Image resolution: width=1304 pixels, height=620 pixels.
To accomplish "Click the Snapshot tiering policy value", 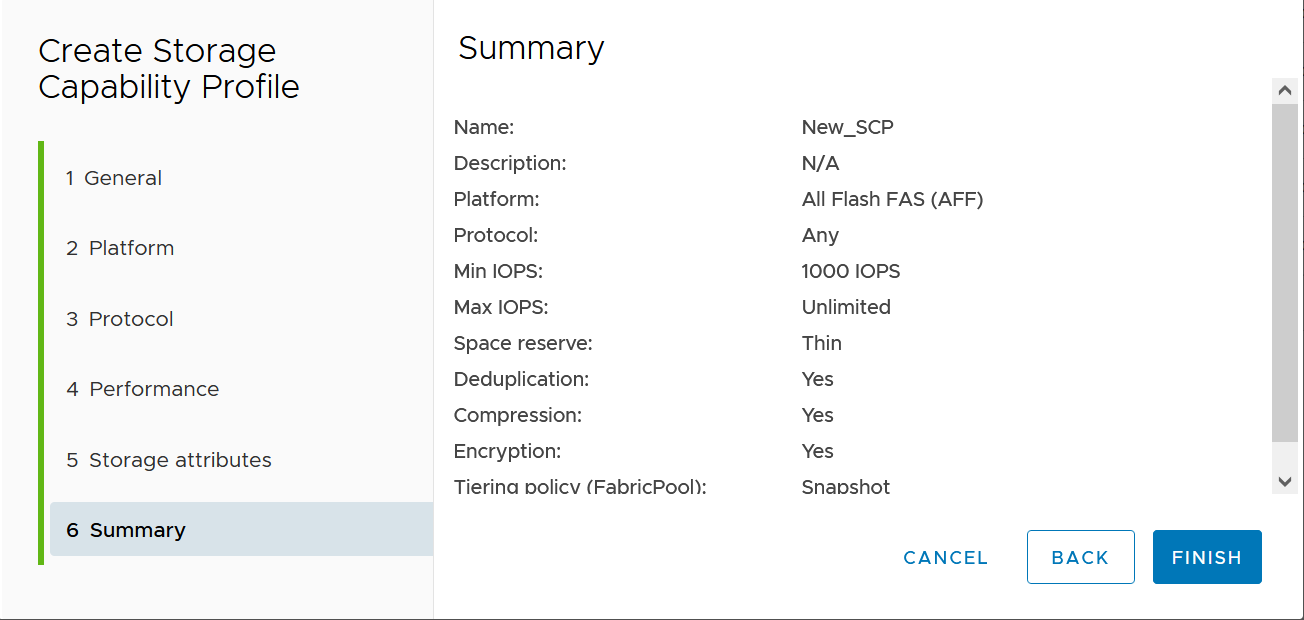I will pyautogui.click(x=846, y=488).
